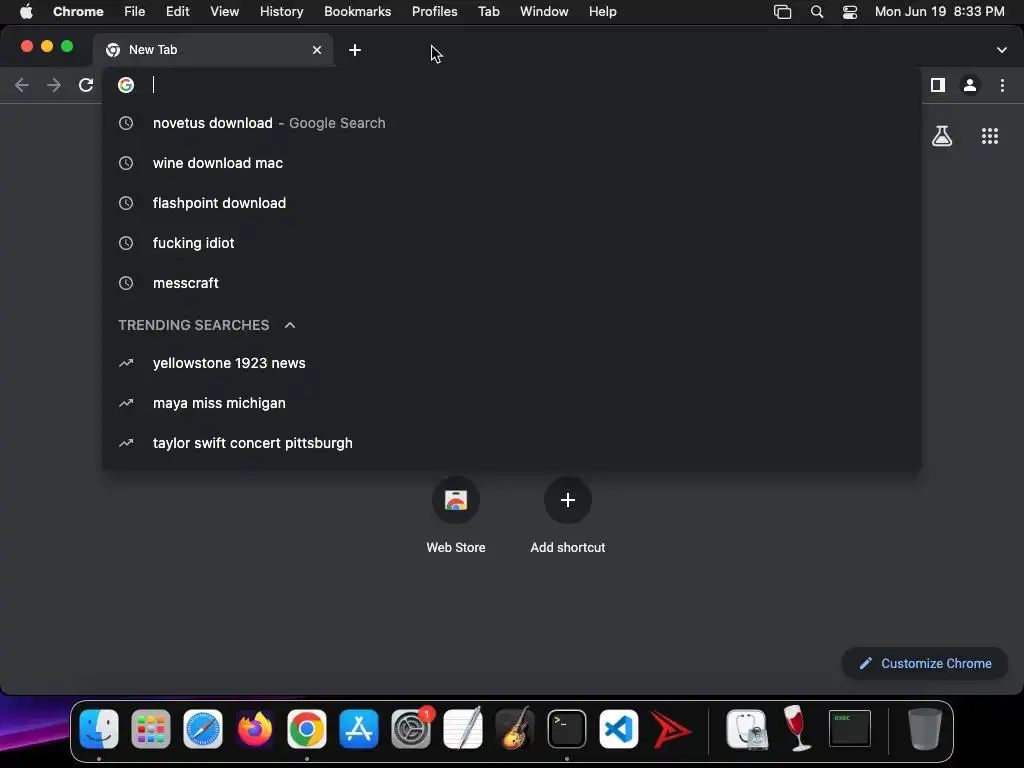The width and height of the screenshot is (1024, 768).
Task: Click the Add shortcut button
Action: [568, 515]
